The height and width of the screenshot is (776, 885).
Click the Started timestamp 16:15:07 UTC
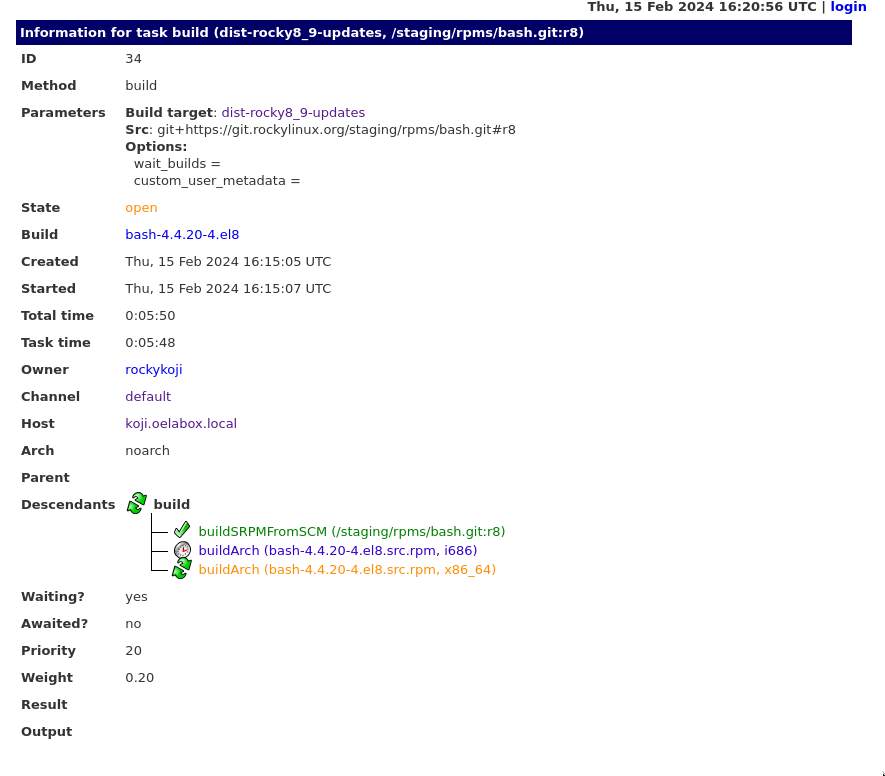point(228,289)
